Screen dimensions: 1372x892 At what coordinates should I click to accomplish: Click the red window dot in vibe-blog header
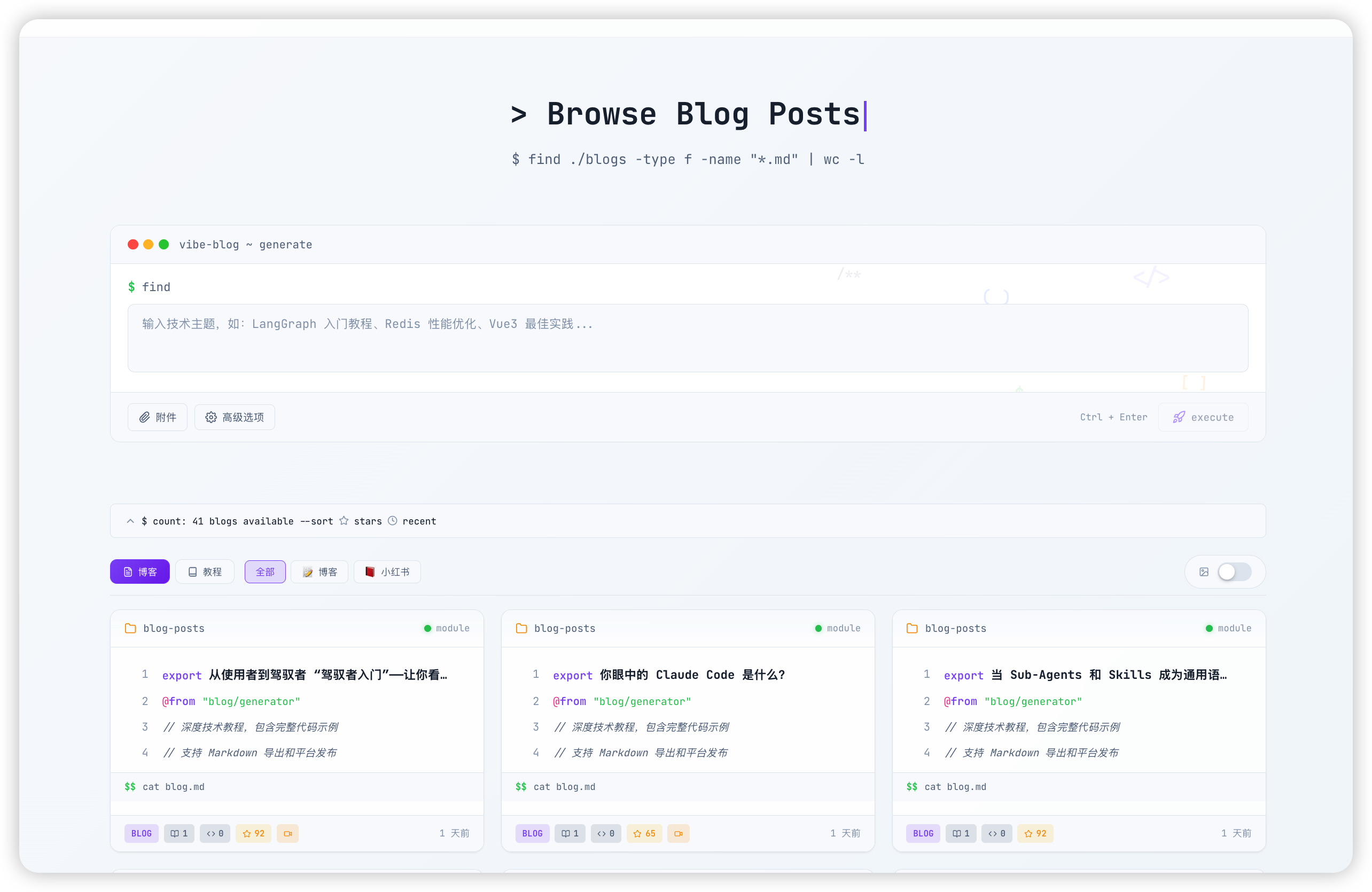tap(133, 244)
